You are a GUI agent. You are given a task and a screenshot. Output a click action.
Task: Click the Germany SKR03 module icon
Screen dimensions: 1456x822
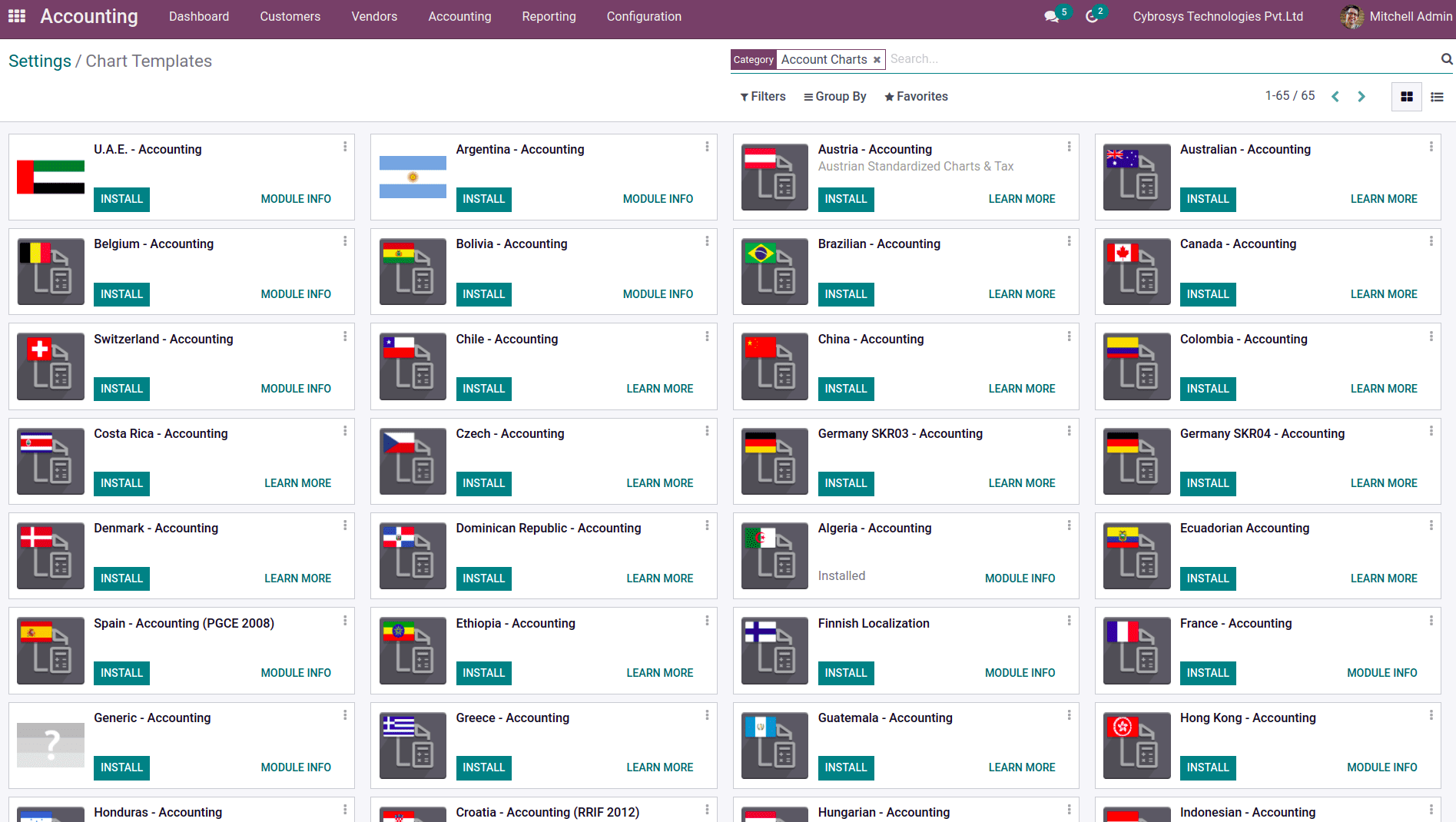(774, 462)
